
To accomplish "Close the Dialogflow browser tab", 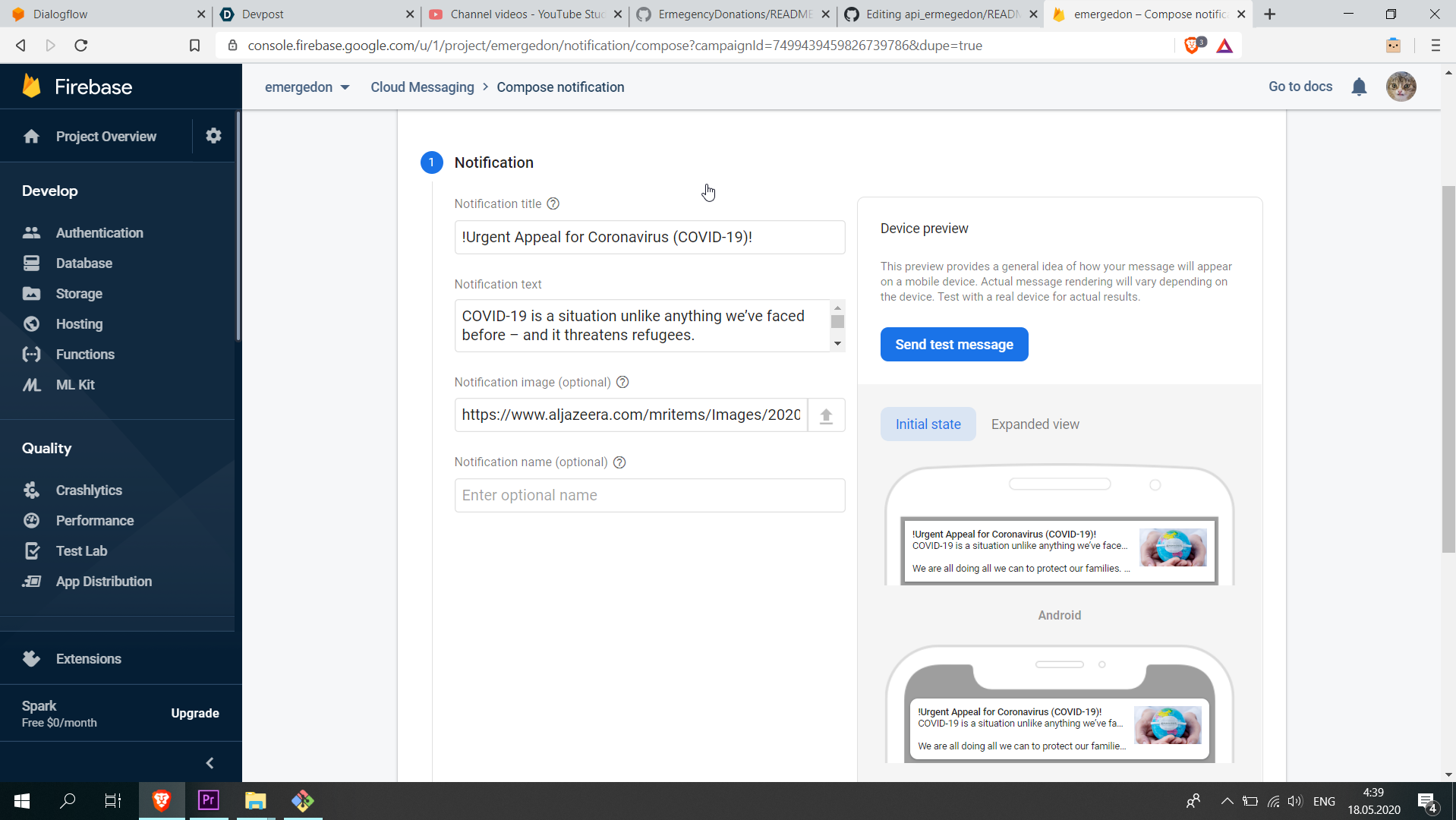I will point(200,14).
